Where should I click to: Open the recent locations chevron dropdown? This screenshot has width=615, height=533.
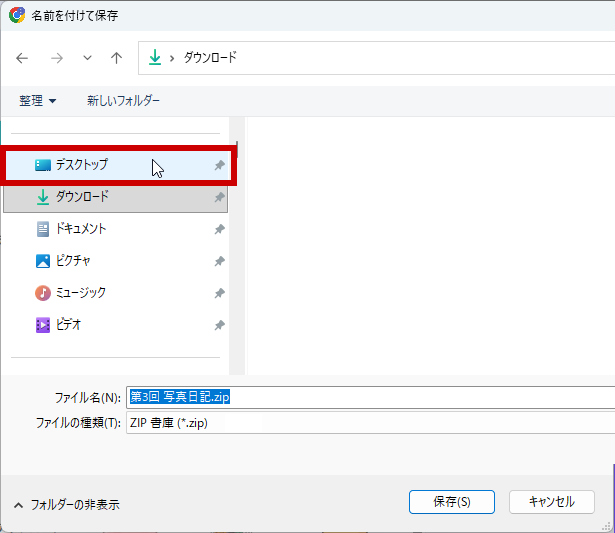(x=87, y=58)
